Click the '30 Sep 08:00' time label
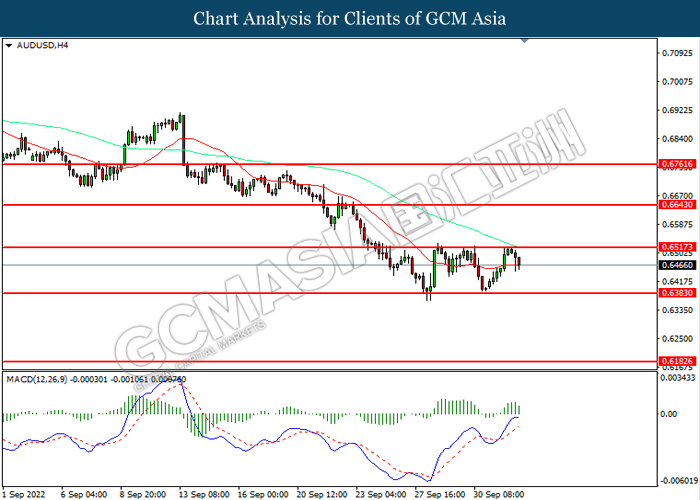This screenshot has height=500, width=700. pos(499,494)
